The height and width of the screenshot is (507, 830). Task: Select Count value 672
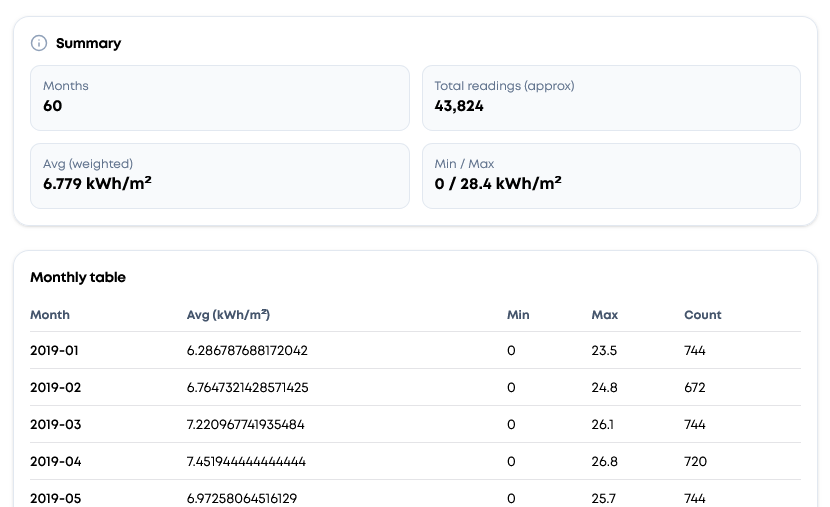695,387
